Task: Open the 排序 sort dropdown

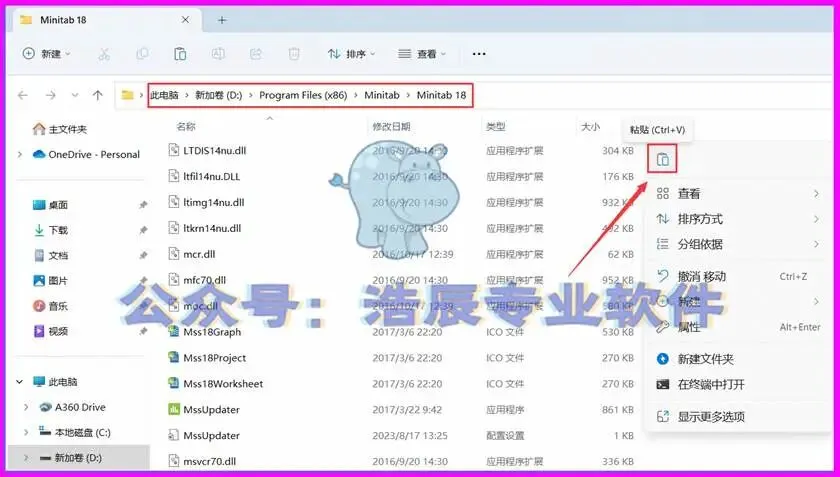Action: pyautogui.click(x=351, y=54)
